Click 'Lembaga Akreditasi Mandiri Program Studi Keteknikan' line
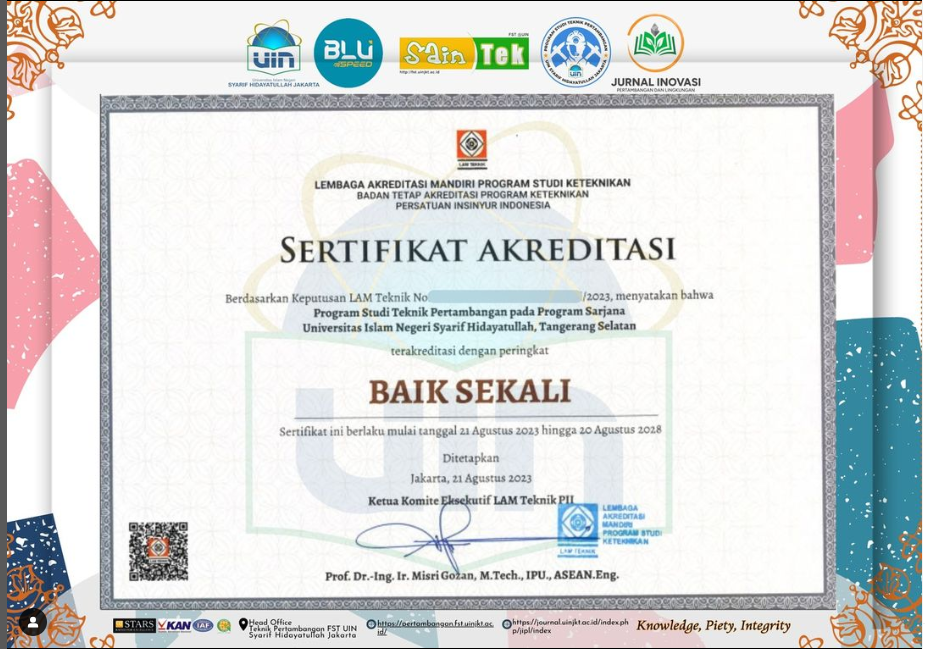Viewport: 925px width, 649px height. coord(473,184)
